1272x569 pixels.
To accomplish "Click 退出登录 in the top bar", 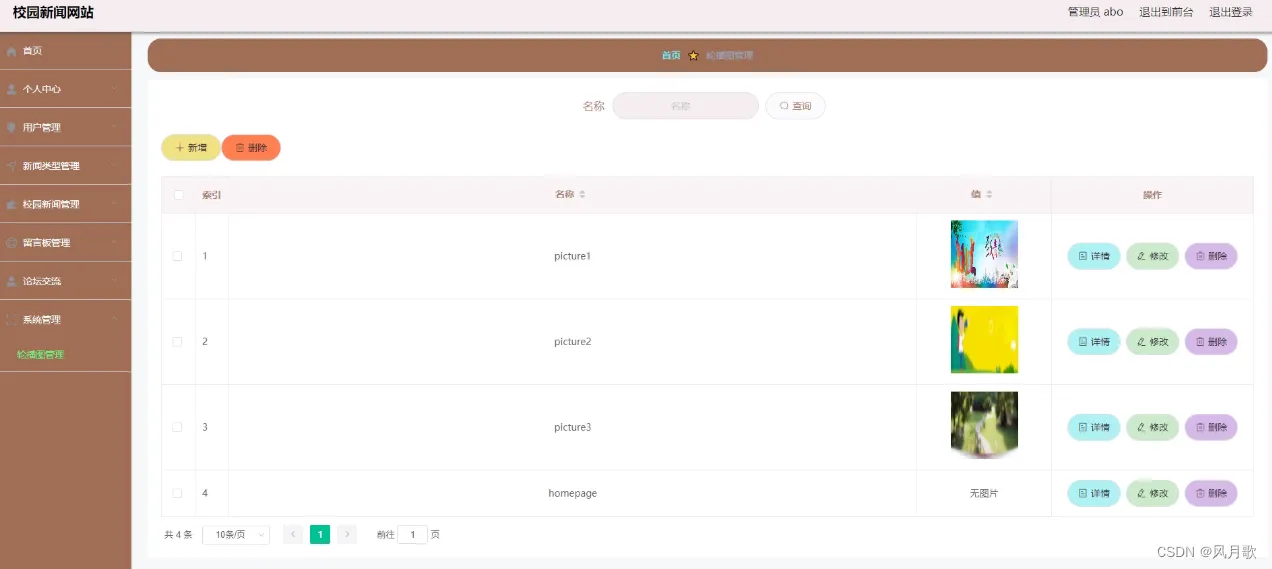I will click(x=1231, y=12).
